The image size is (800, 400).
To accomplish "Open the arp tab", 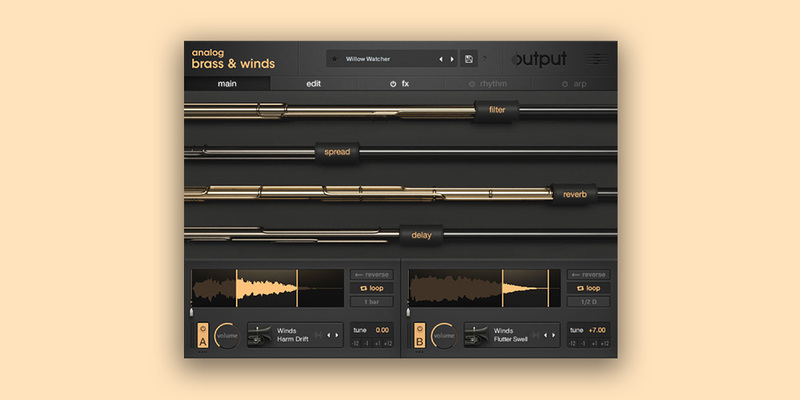I will click(574, 84).
